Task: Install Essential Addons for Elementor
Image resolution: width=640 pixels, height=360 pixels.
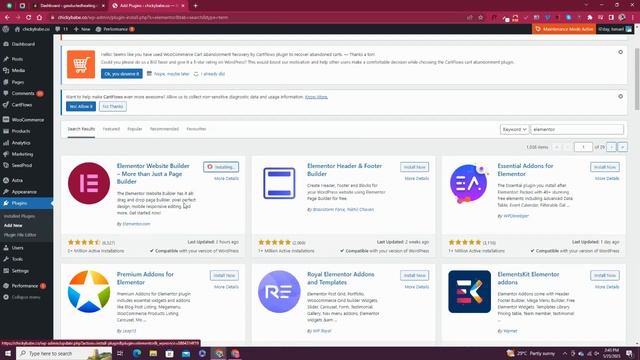Action: (604, 167)
